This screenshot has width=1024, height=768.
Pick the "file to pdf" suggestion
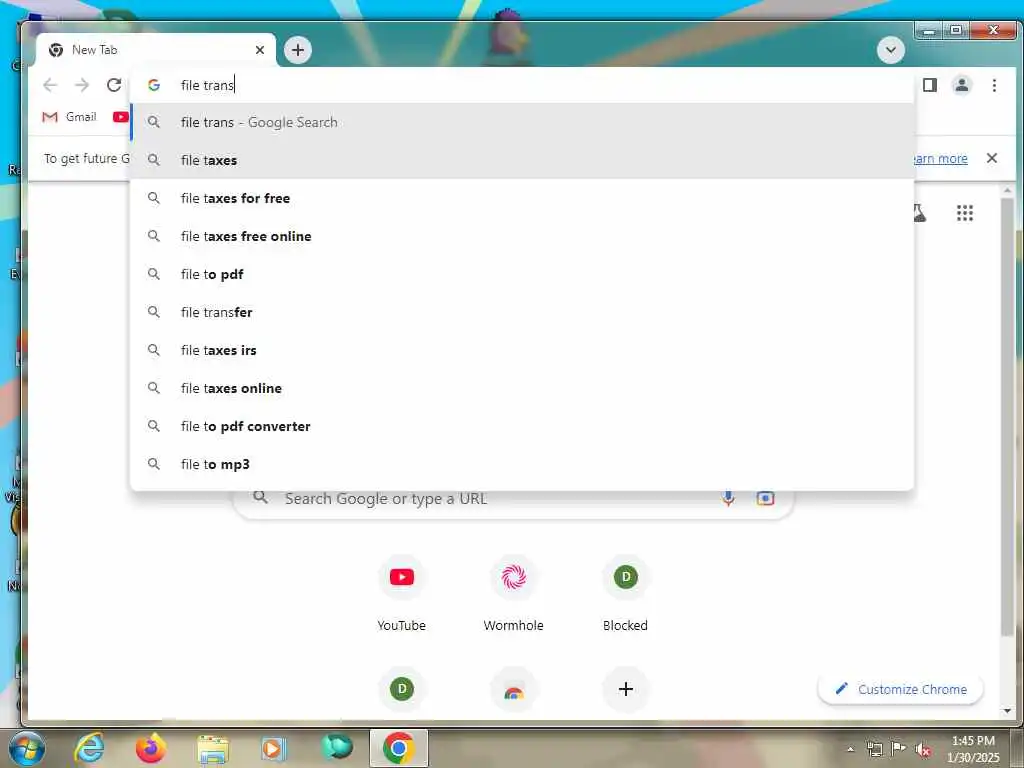click(522, 274)
